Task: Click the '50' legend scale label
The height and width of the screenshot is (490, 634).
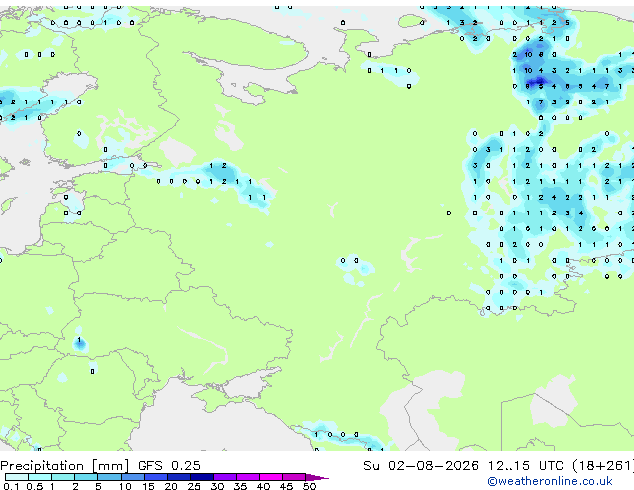Action: coord(309,486)
